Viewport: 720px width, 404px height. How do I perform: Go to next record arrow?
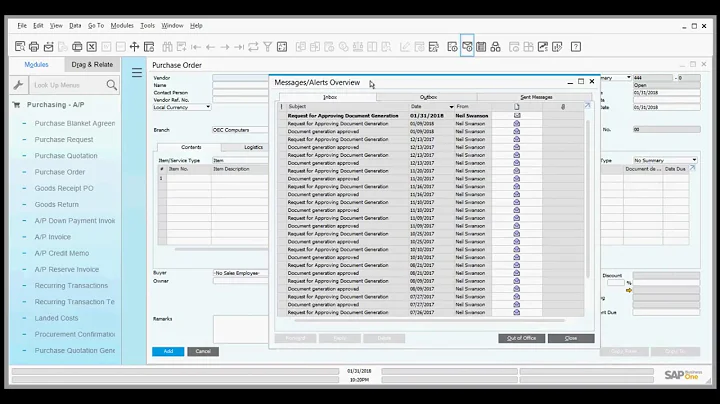click(225, 47)
